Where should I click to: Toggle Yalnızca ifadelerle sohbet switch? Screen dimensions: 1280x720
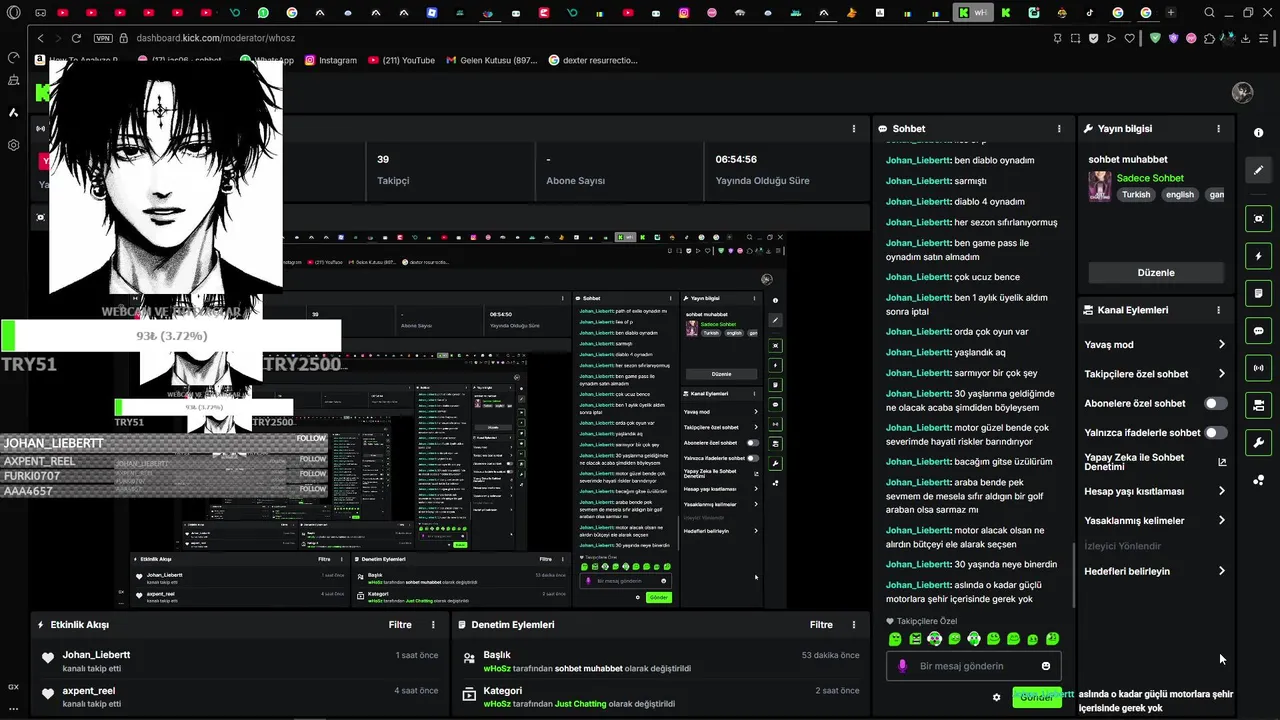point(1216,433)
